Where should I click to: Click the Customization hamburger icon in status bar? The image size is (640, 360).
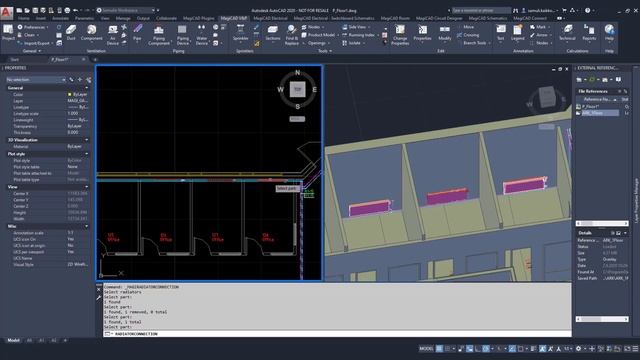(x=635, y=349)
